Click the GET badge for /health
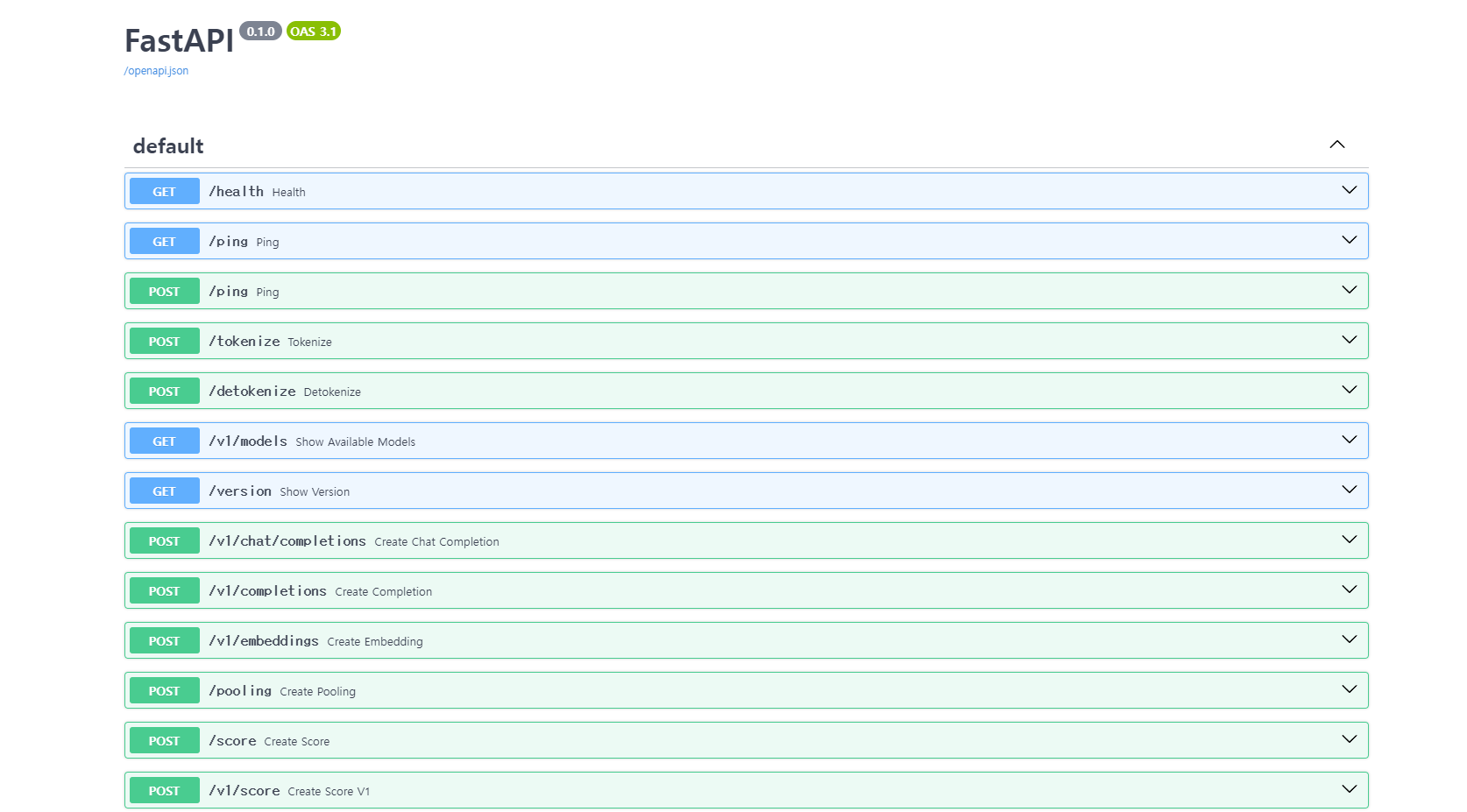1467x812 pixels. pos(165,191)
